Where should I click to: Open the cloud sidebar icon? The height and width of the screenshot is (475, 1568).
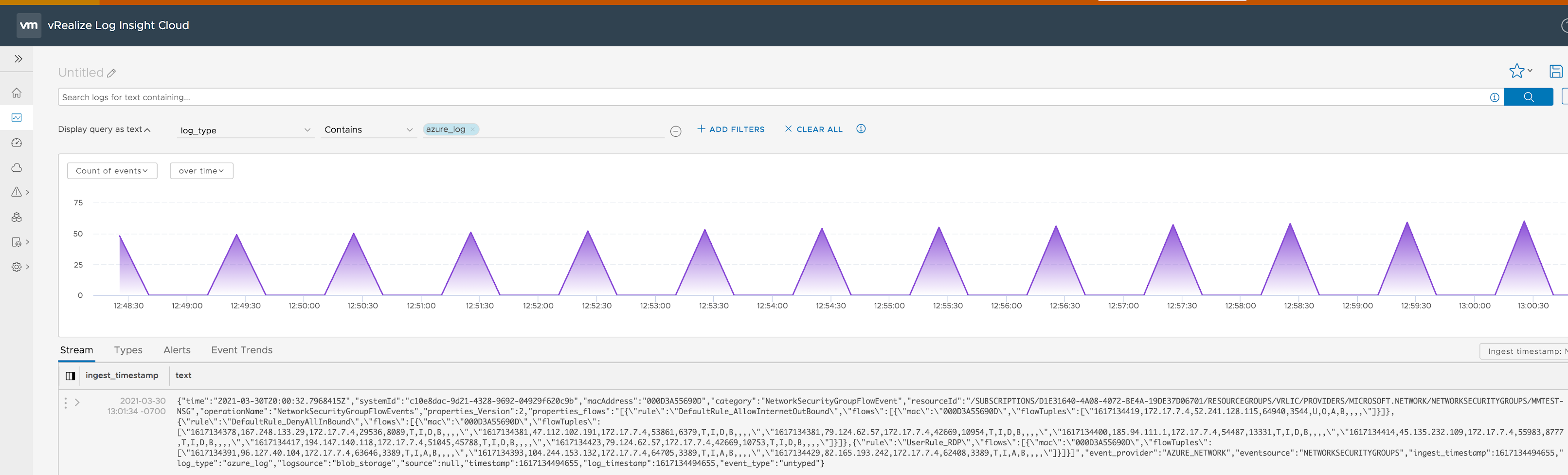click(x=17, y=167)
